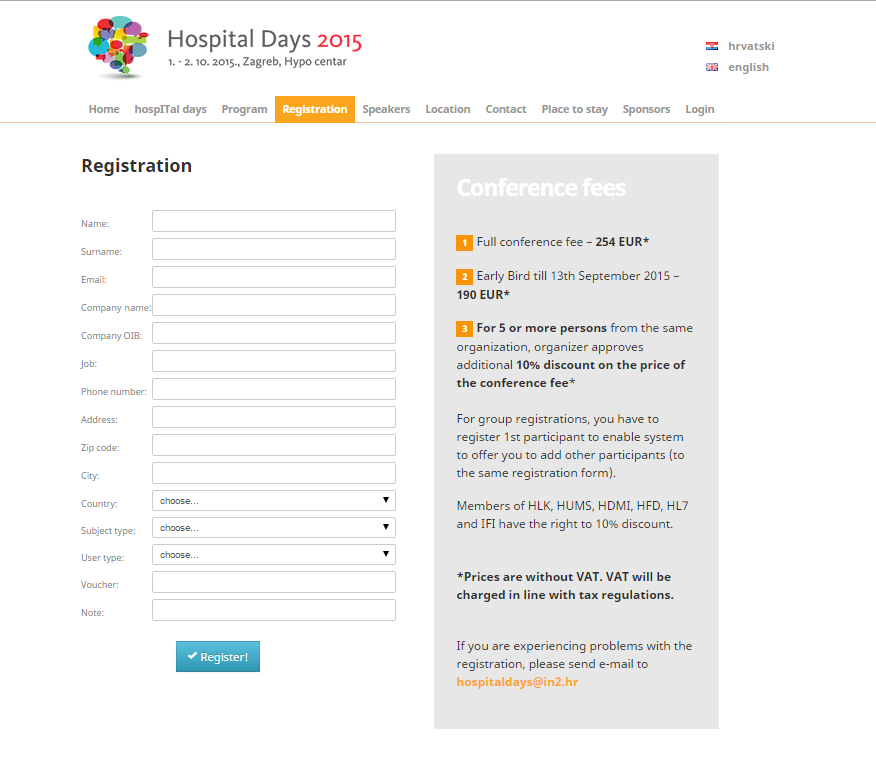876x757 pixels.
Task: Open the Speakers menu item
Action: coord(386,109)
